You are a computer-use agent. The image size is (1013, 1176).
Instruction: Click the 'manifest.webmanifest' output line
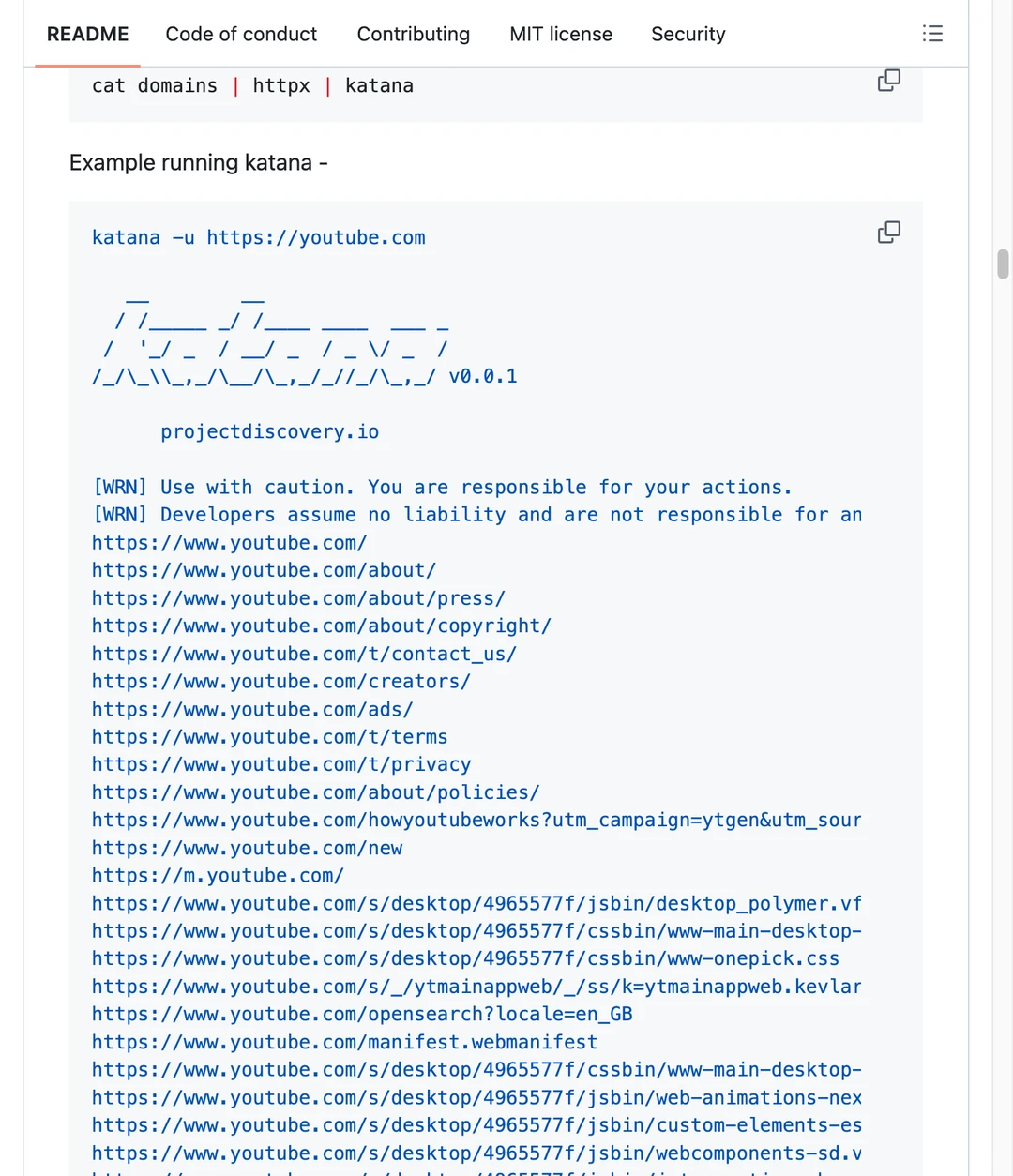tap(345, 1042)
